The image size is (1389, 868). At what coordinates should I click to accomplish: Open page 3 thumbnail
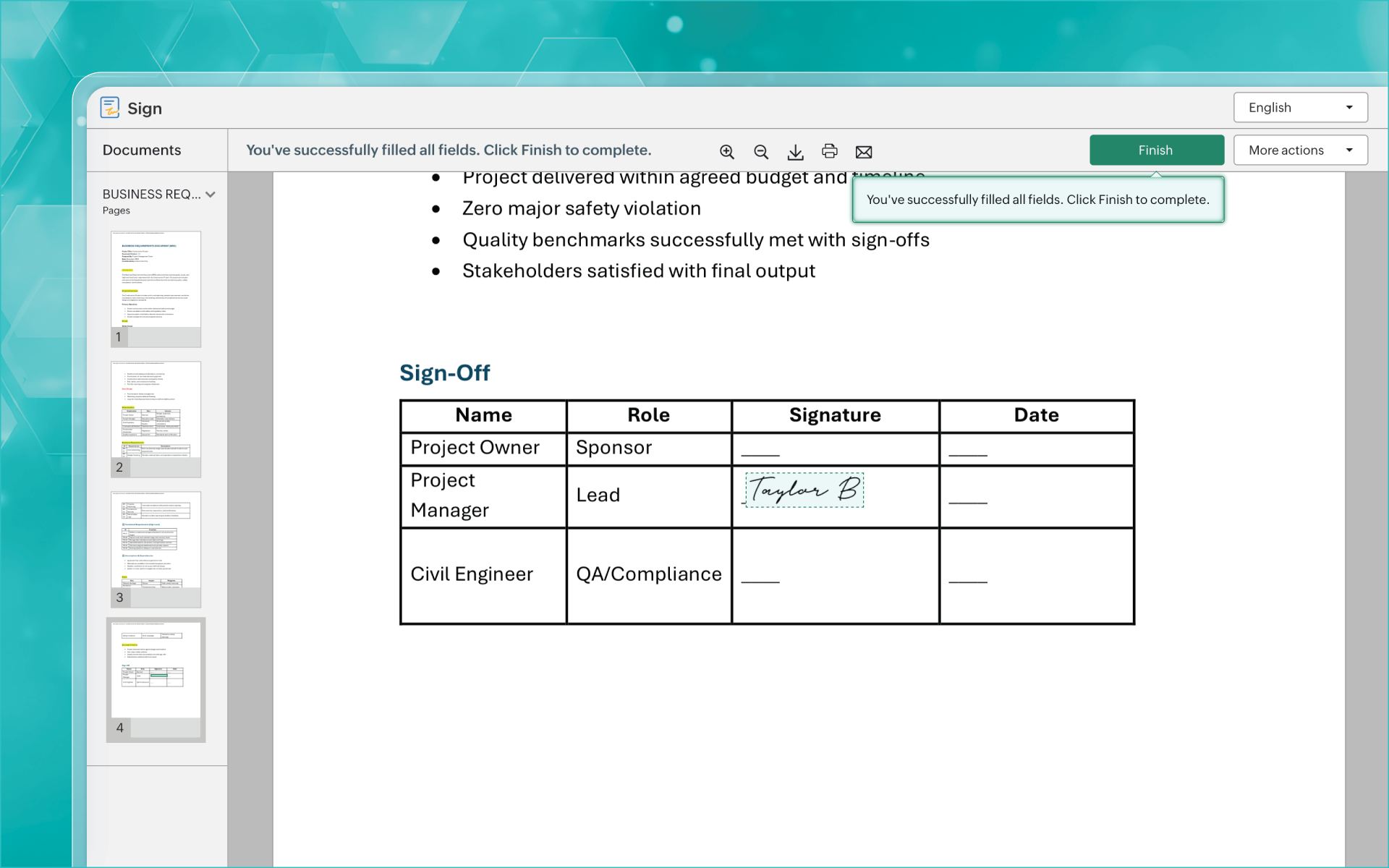(x=156, y=549)
